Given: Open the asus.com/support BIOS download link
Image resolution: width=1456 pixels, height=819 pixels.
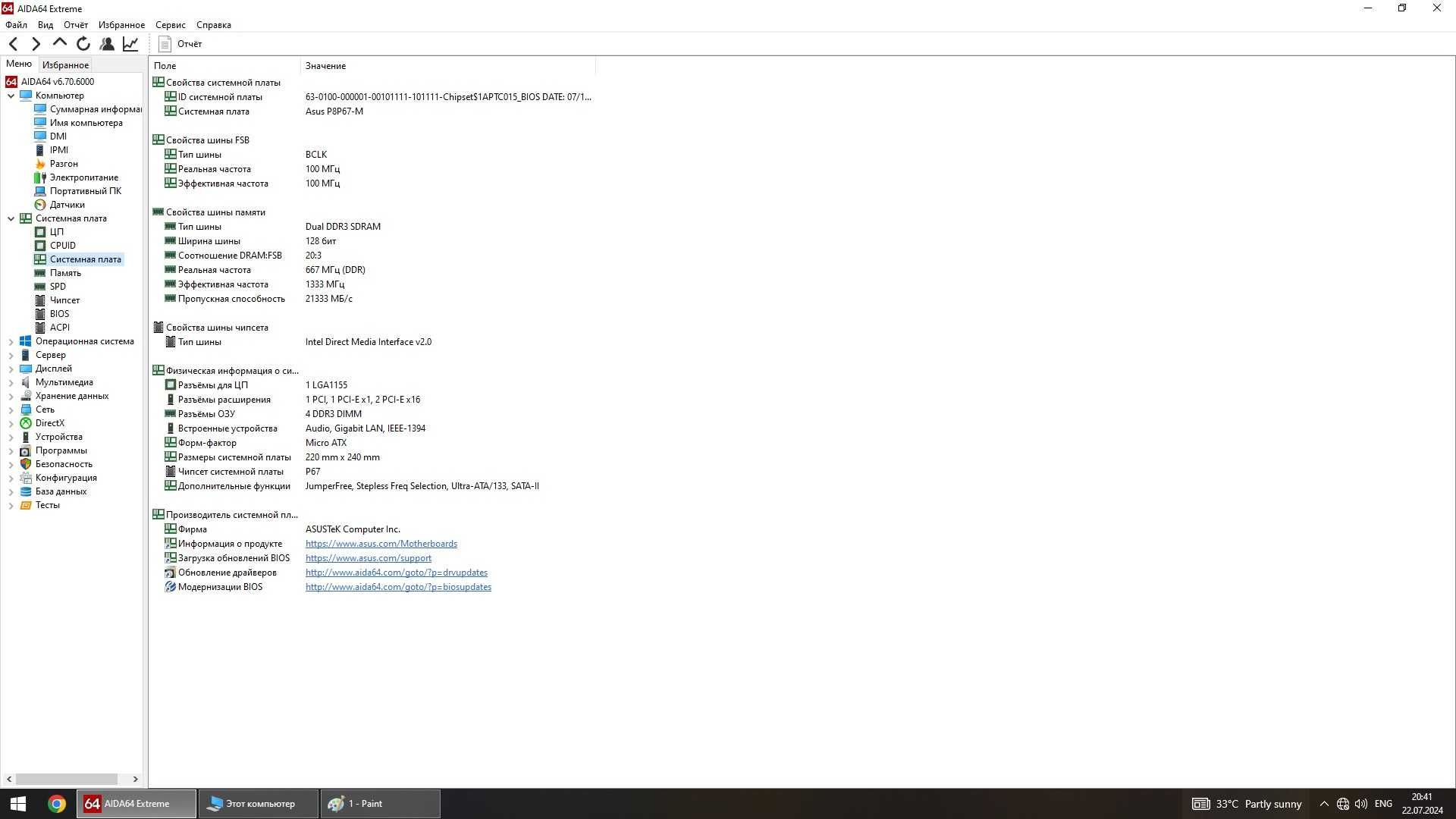Looking at the screenshot, I should point(369,558).
